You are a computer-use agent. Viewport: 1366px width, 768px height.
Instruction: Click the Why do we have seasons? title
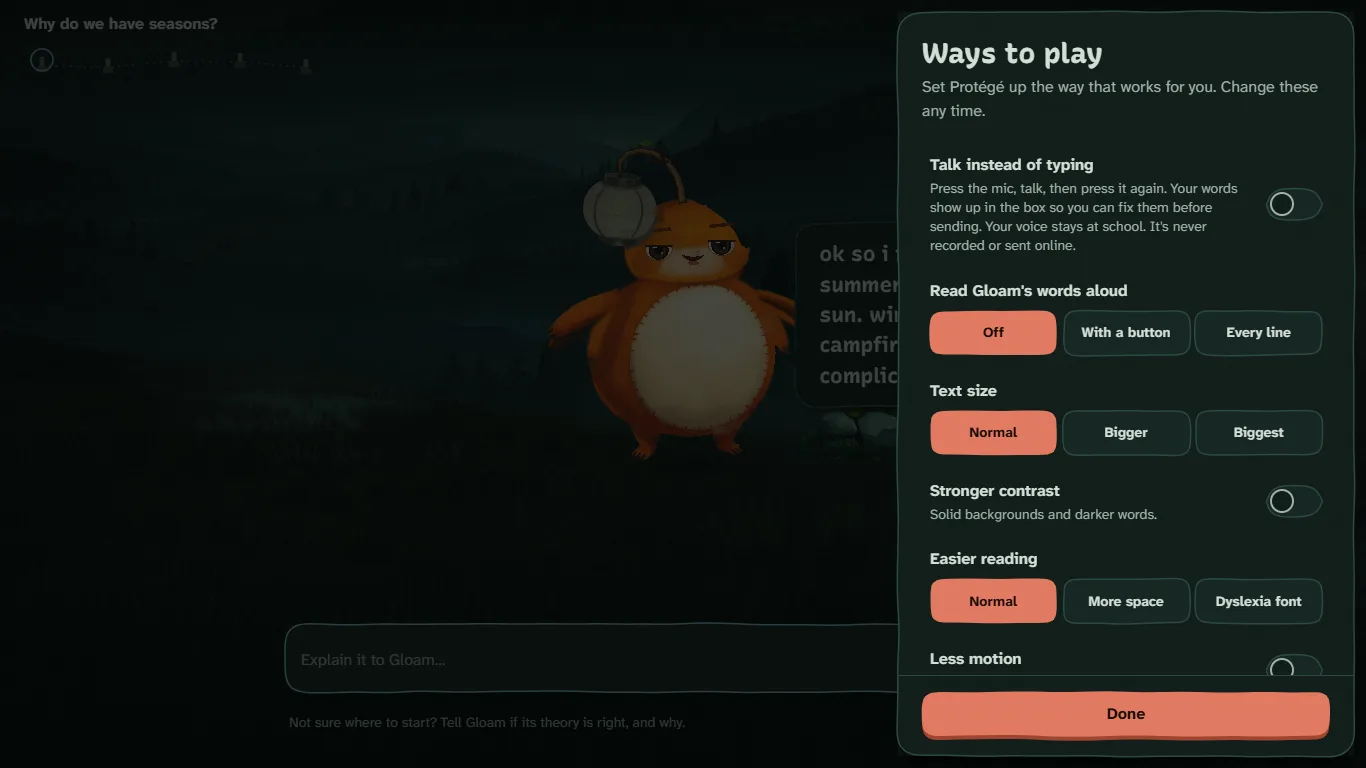[121, 24]
